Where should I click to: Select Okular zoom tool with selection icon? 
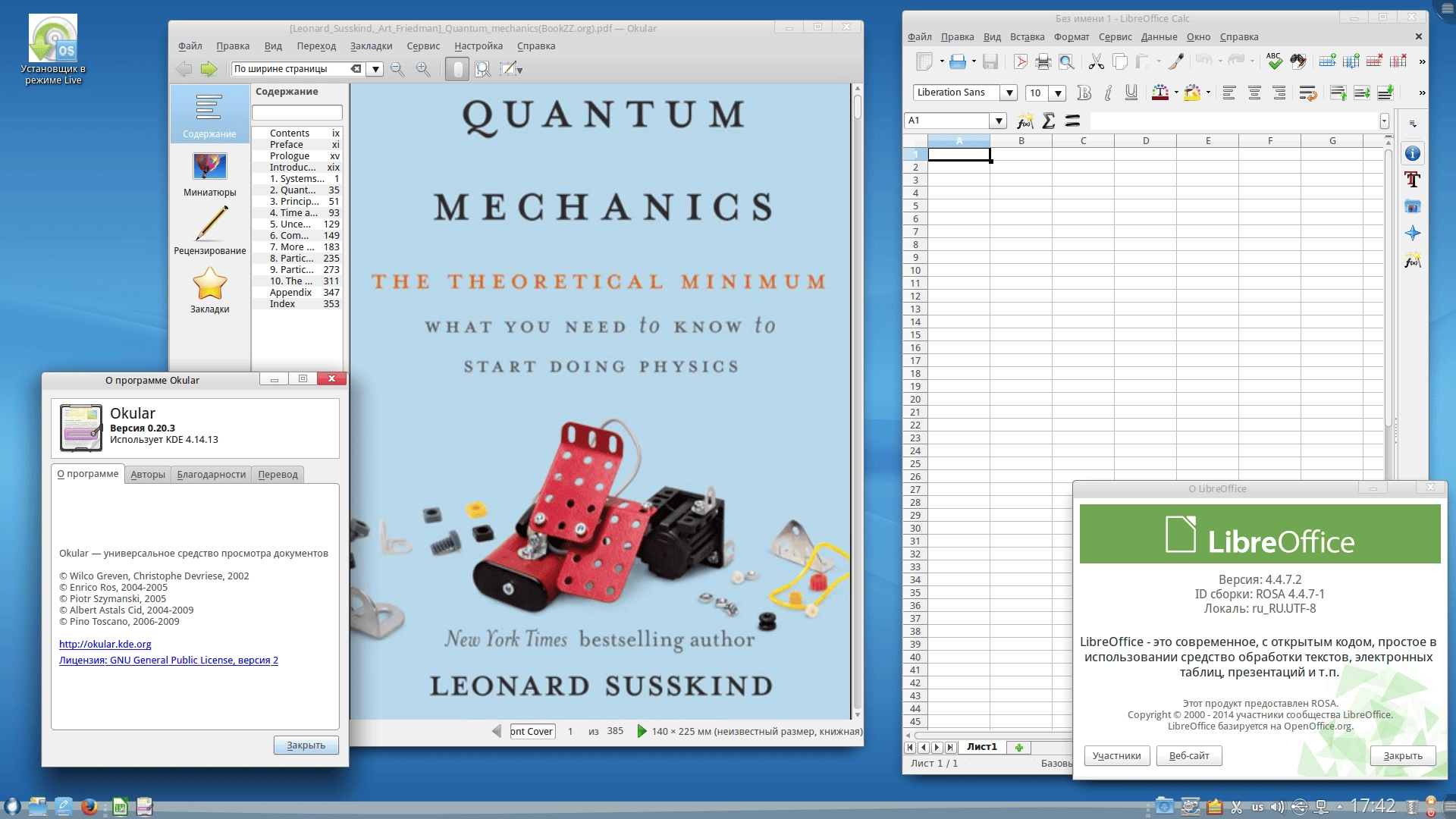pos(482,69)
